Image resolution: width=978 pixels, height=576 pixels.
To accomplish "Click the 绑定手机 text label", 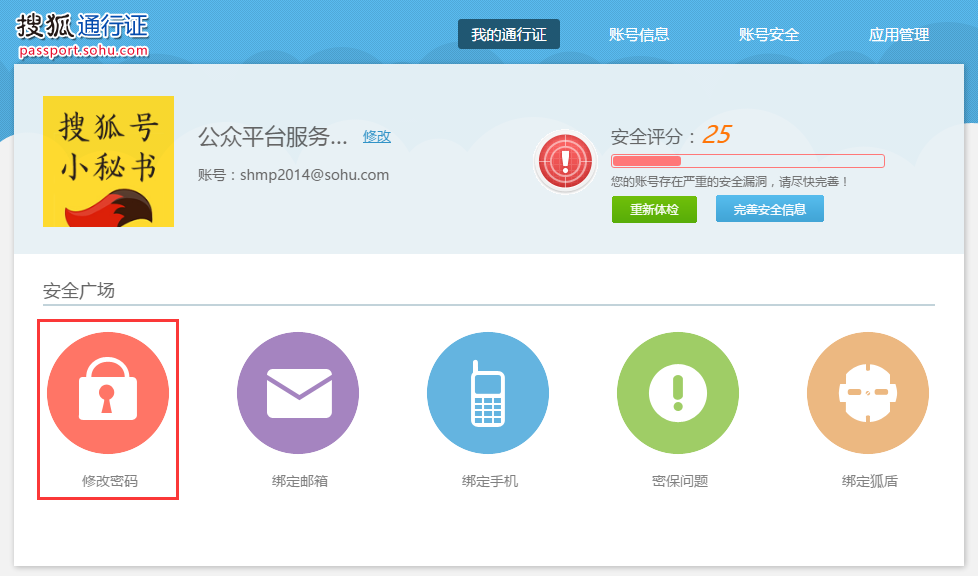I will [x=490, y=481].
